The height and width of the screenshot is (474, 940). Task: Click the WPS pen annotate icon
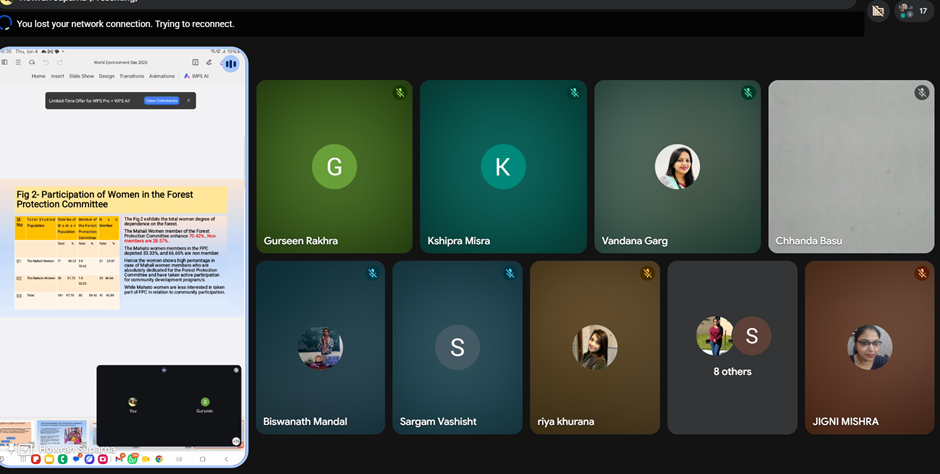[209, 62]
